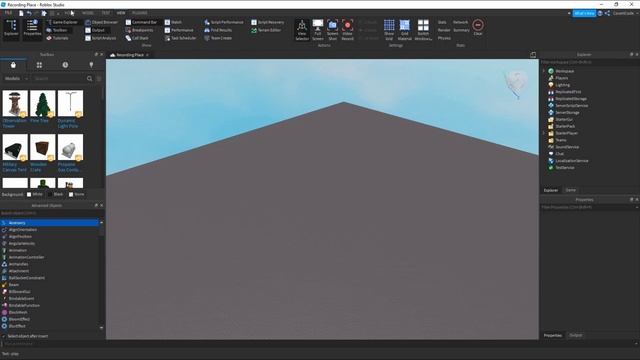This screenshot has height=360, width=640.
Task: Take a Screen Shot
Action: [333, 30]
